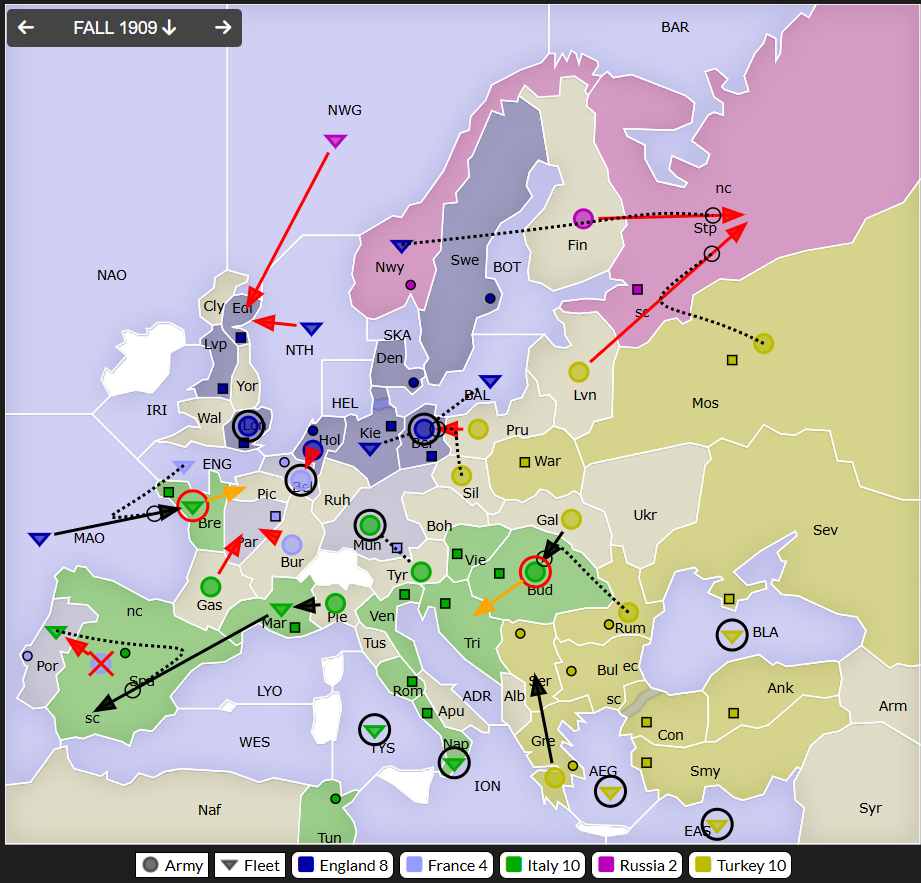Select the Italian army in Mun
Screen dimensions: 921x883
tap(369, 525)
